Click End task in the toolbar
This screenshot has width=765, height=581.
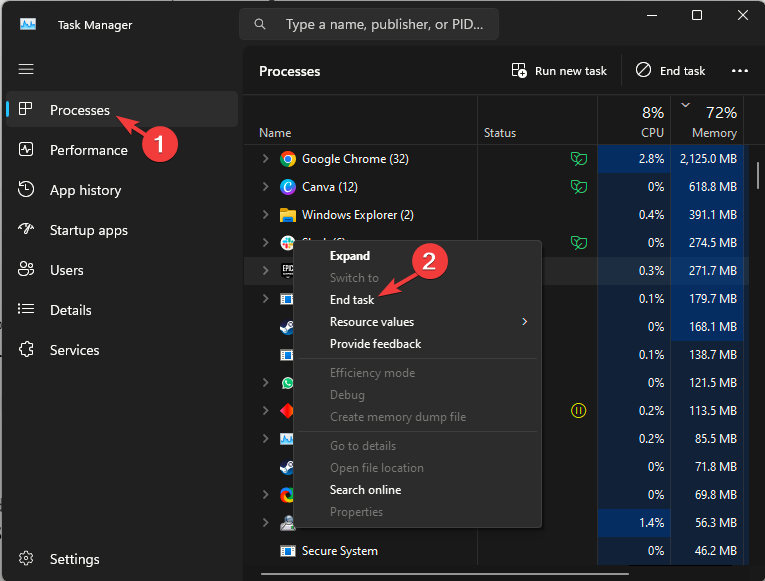(670, 71)
